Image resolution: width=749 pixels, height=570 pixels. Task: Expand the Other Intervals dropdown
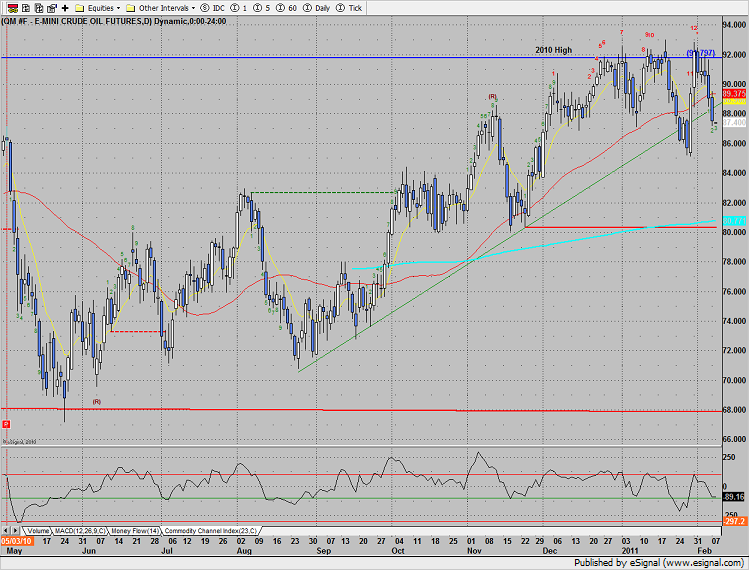pyautogui.click(x=165, y=6)
